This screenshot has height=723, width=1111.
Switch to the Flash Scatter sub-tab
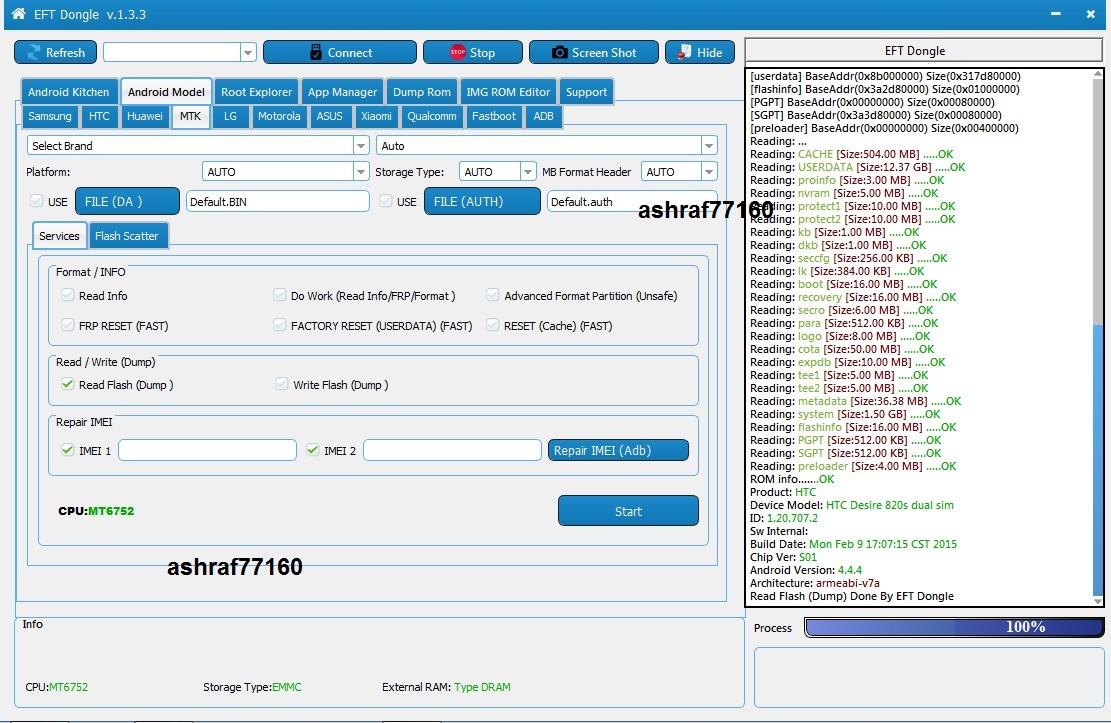[127, 236]
